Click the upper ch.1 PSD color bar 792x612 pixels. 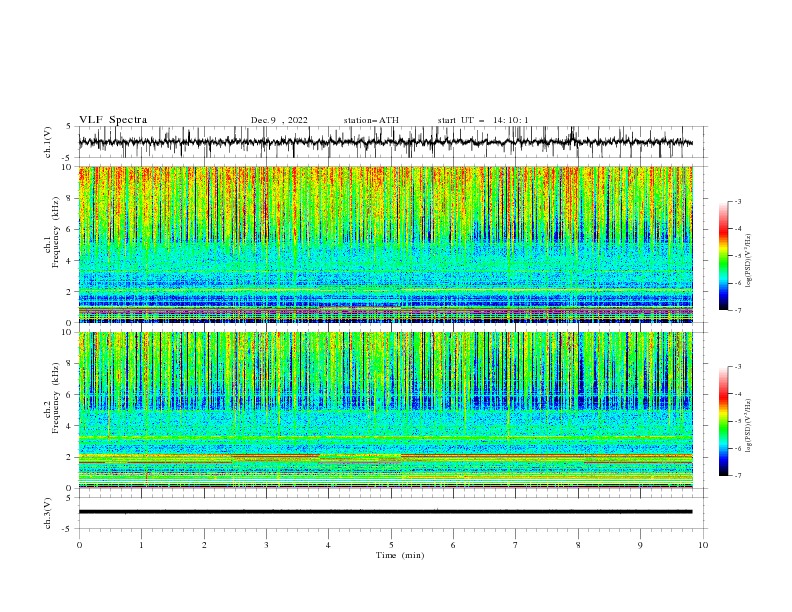click(723, 256)
